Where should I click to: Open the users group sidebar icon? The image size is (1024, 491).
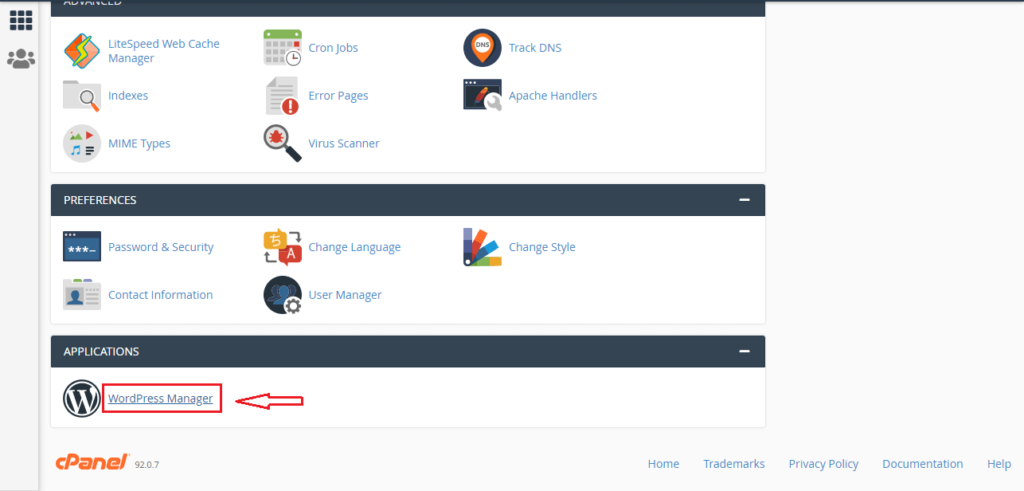coord(21,59)
